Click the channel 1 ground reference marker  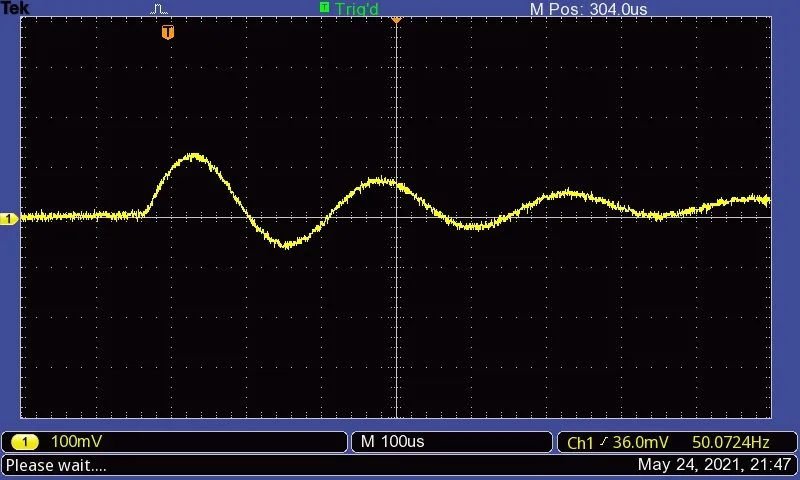coord(9,218)
